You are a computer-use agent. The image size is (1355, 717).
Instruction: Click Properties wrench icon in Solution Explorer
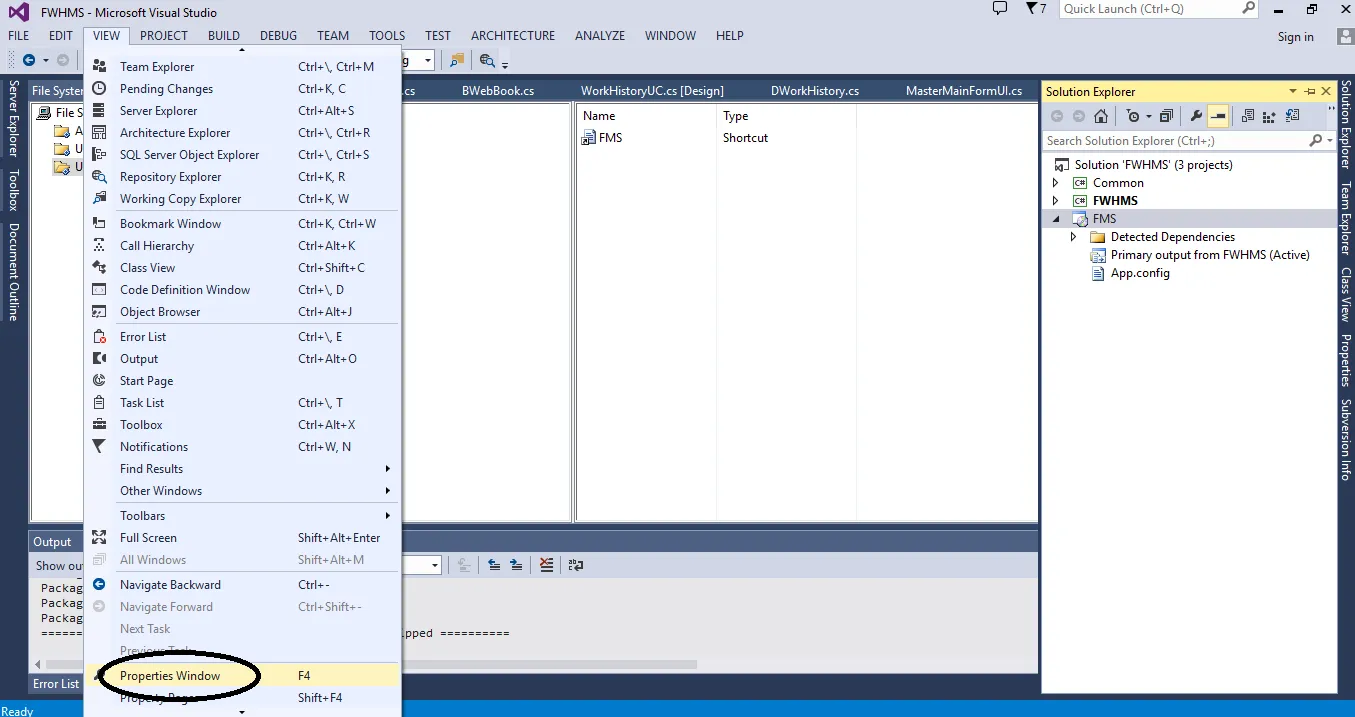(x=1196, y=116)
